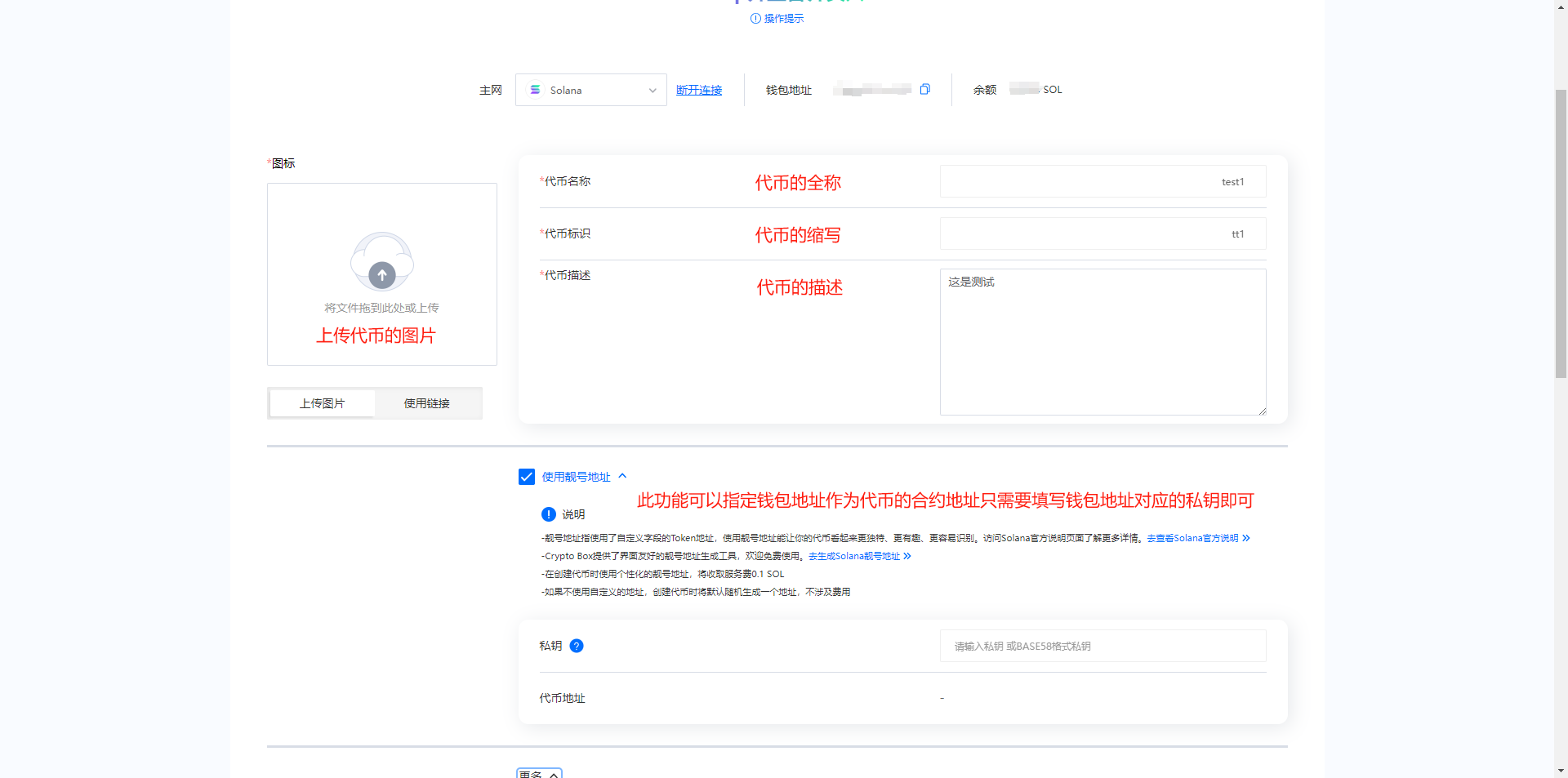Click the 代币描述 textarea

(1102, 342)
